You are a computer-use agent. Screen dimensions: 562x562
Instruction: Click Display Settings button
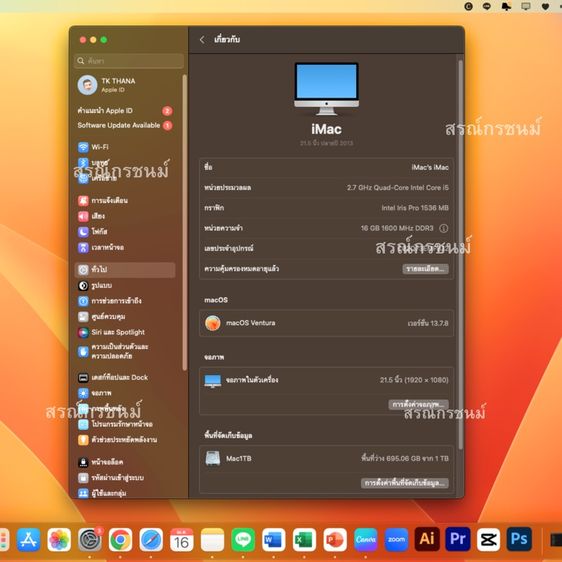(x=418, y=405)
